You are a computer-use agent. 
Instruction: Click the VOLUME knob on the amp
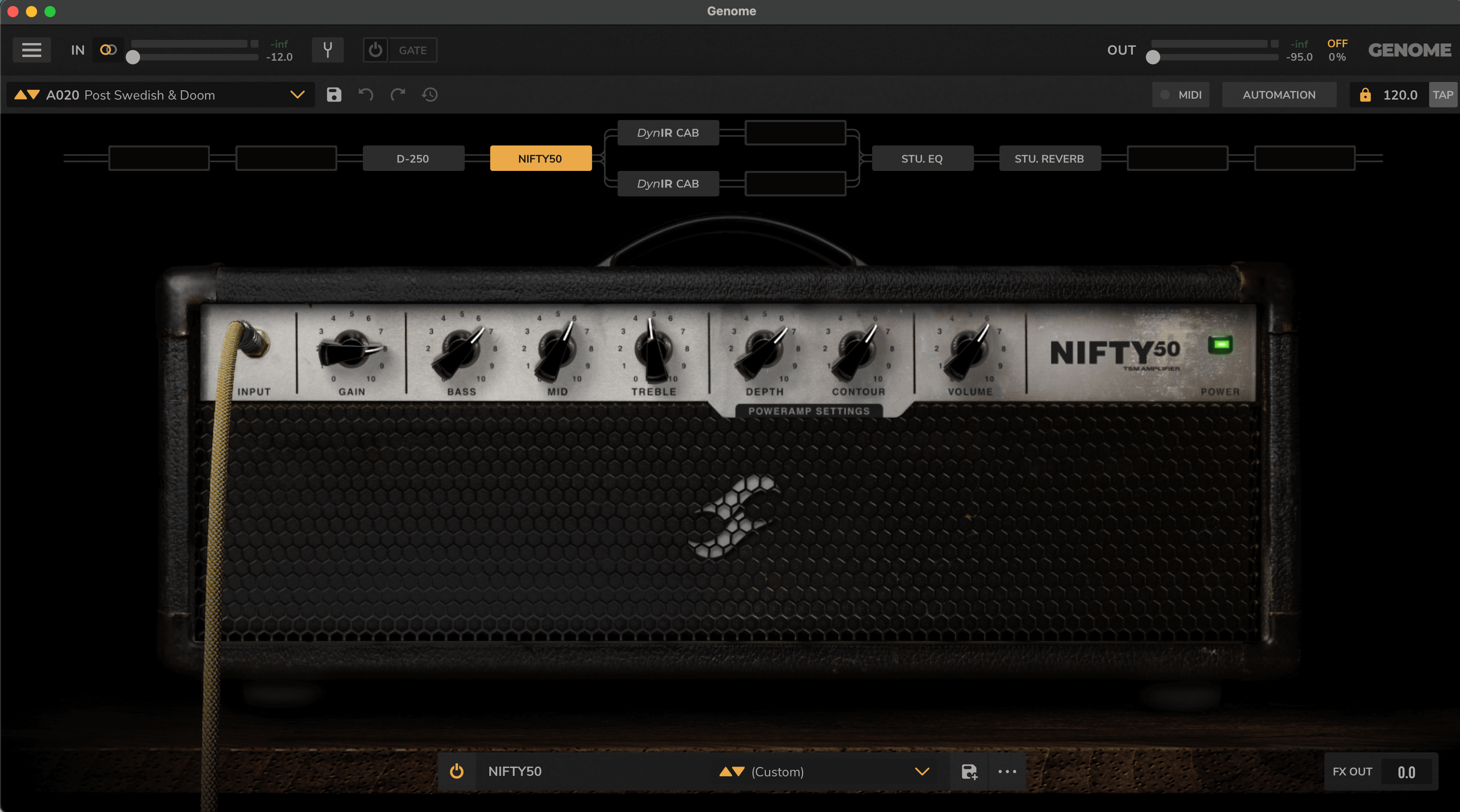[969, 350]
